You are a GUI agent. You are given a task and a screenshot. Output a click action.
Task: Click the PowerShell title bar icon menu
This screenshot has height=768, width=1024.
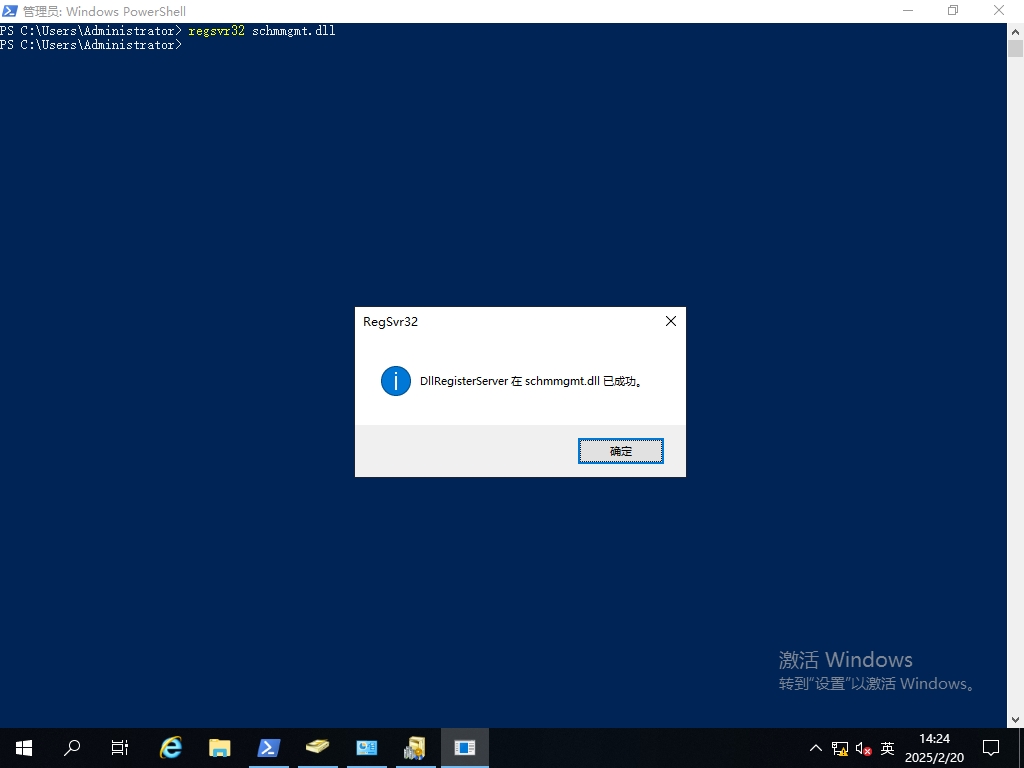pyautogui.click(x=10, y=11)
